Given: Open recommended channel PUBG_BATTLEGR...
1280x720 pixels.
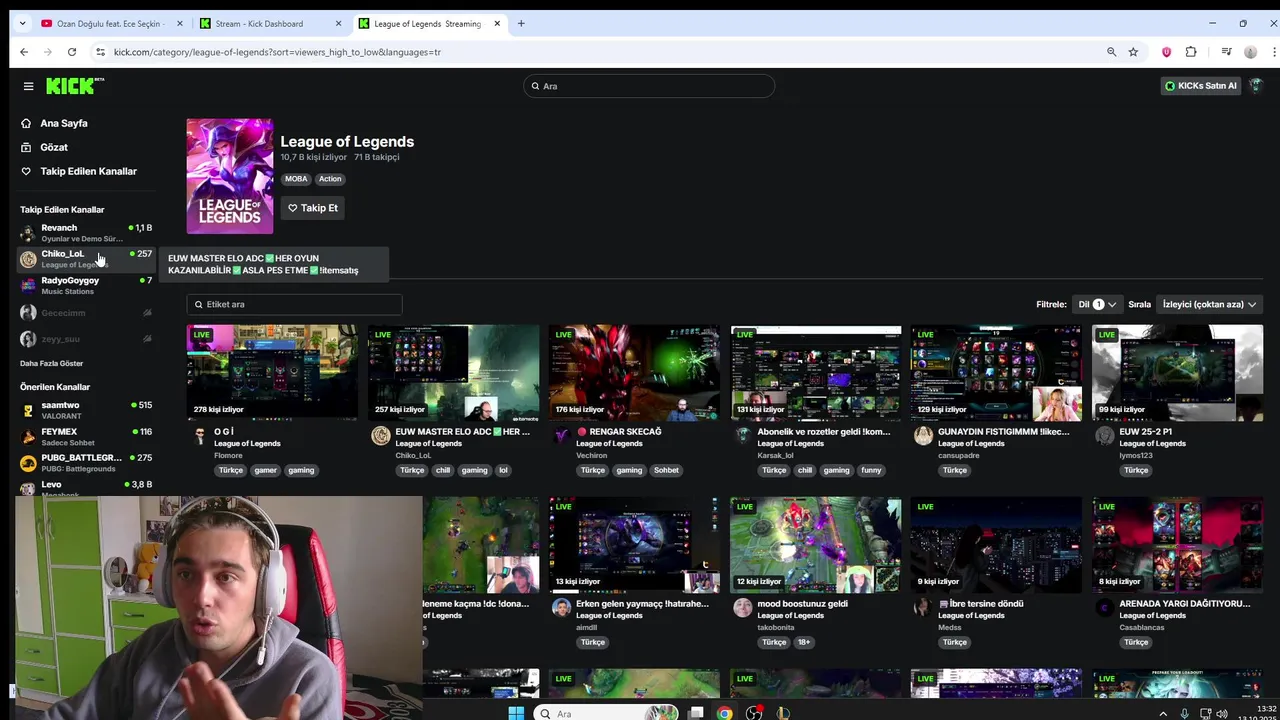Looking at the screenshot, I should click(86, 462).
